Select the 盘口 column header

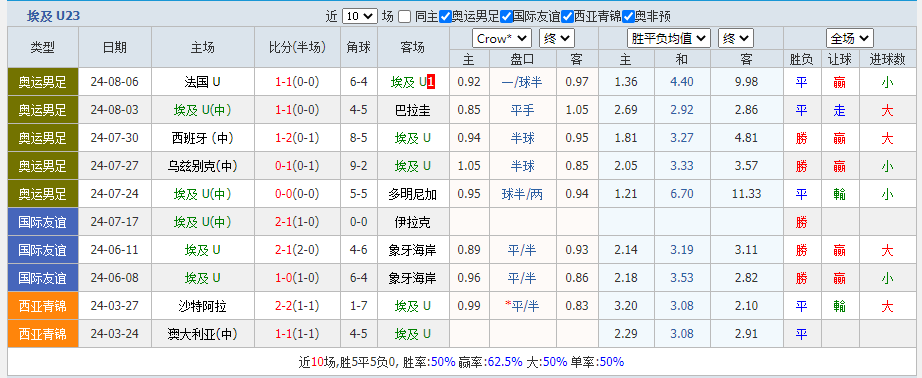pos(522,59)
